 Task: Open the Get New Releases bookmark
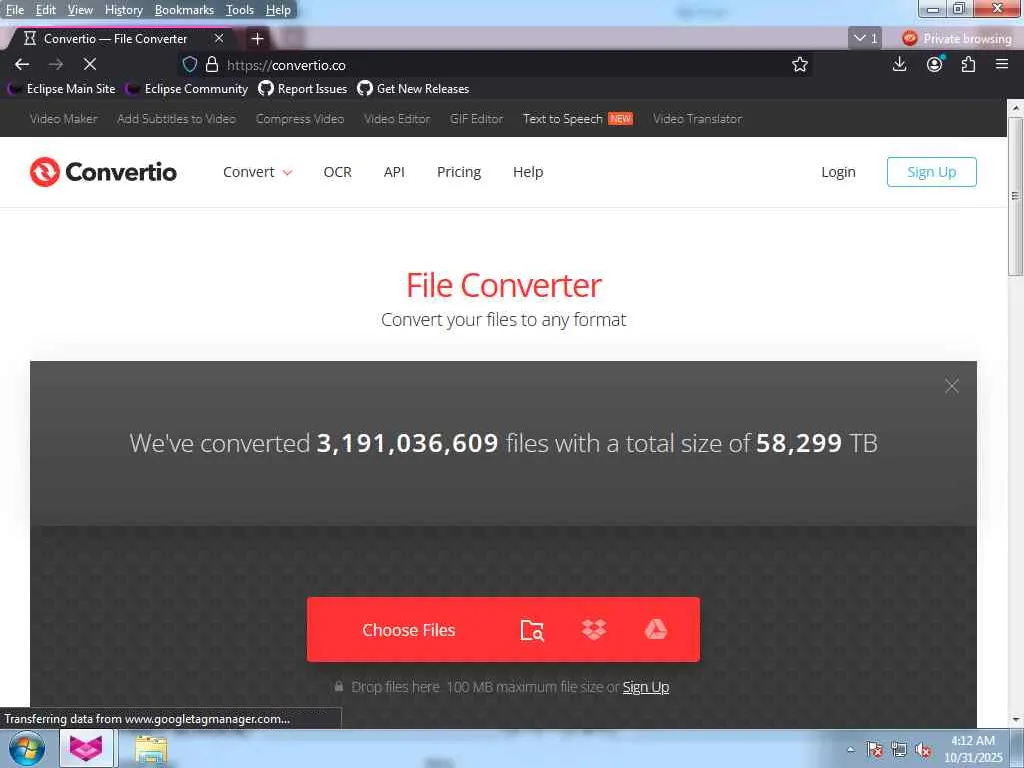(x=413, y=89)
